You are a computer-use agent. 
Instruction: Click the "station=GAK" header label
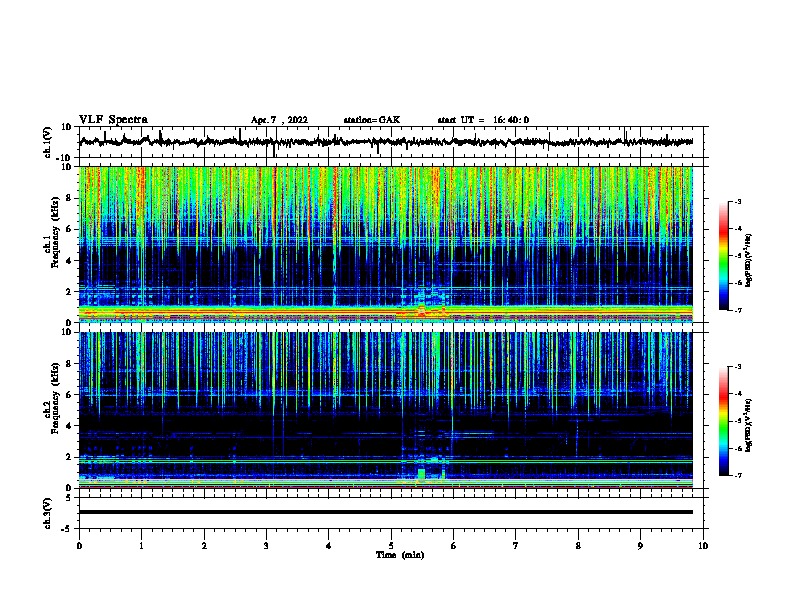372,120
